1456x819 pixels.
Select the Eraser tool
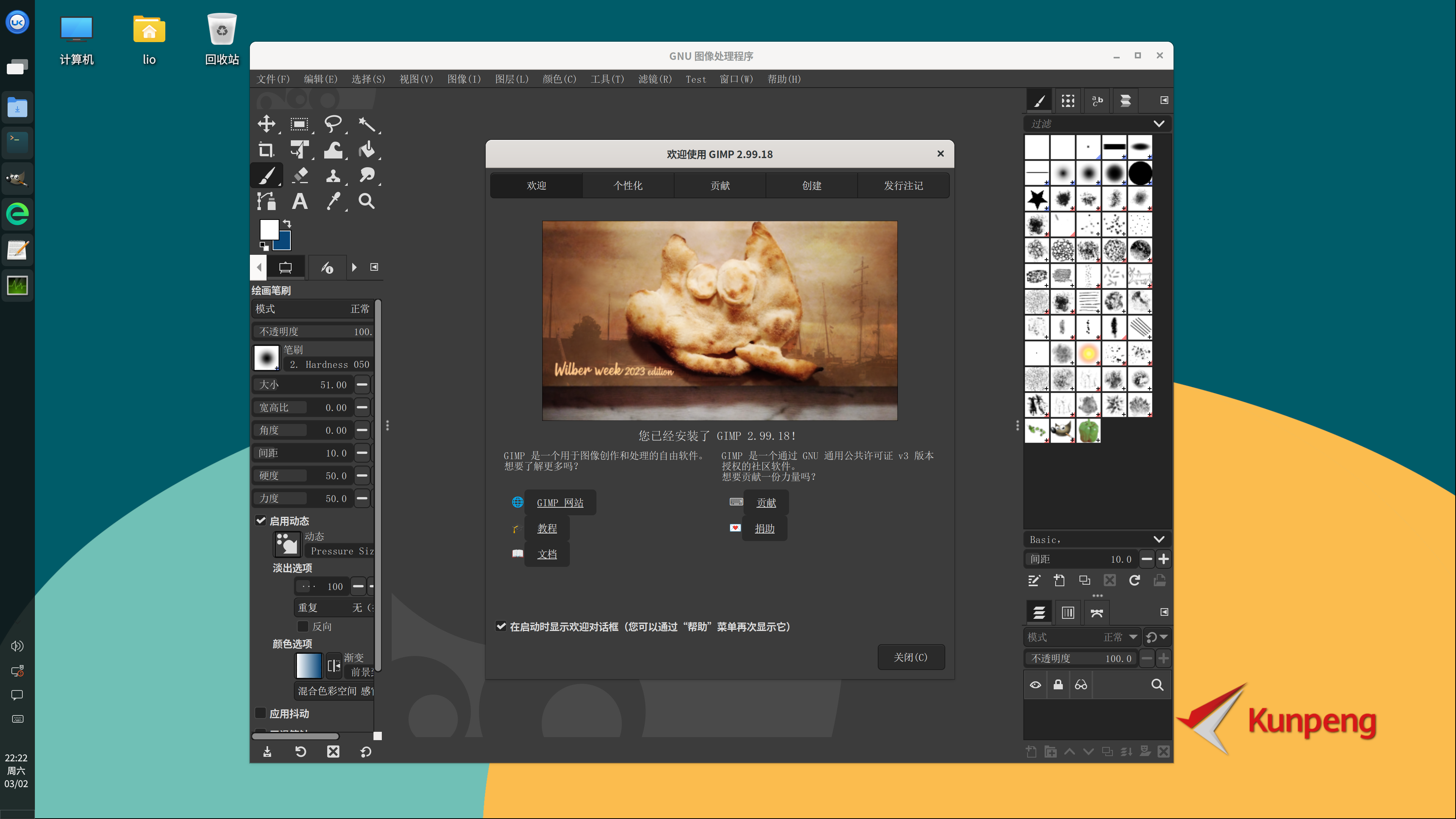coord(300,175)
